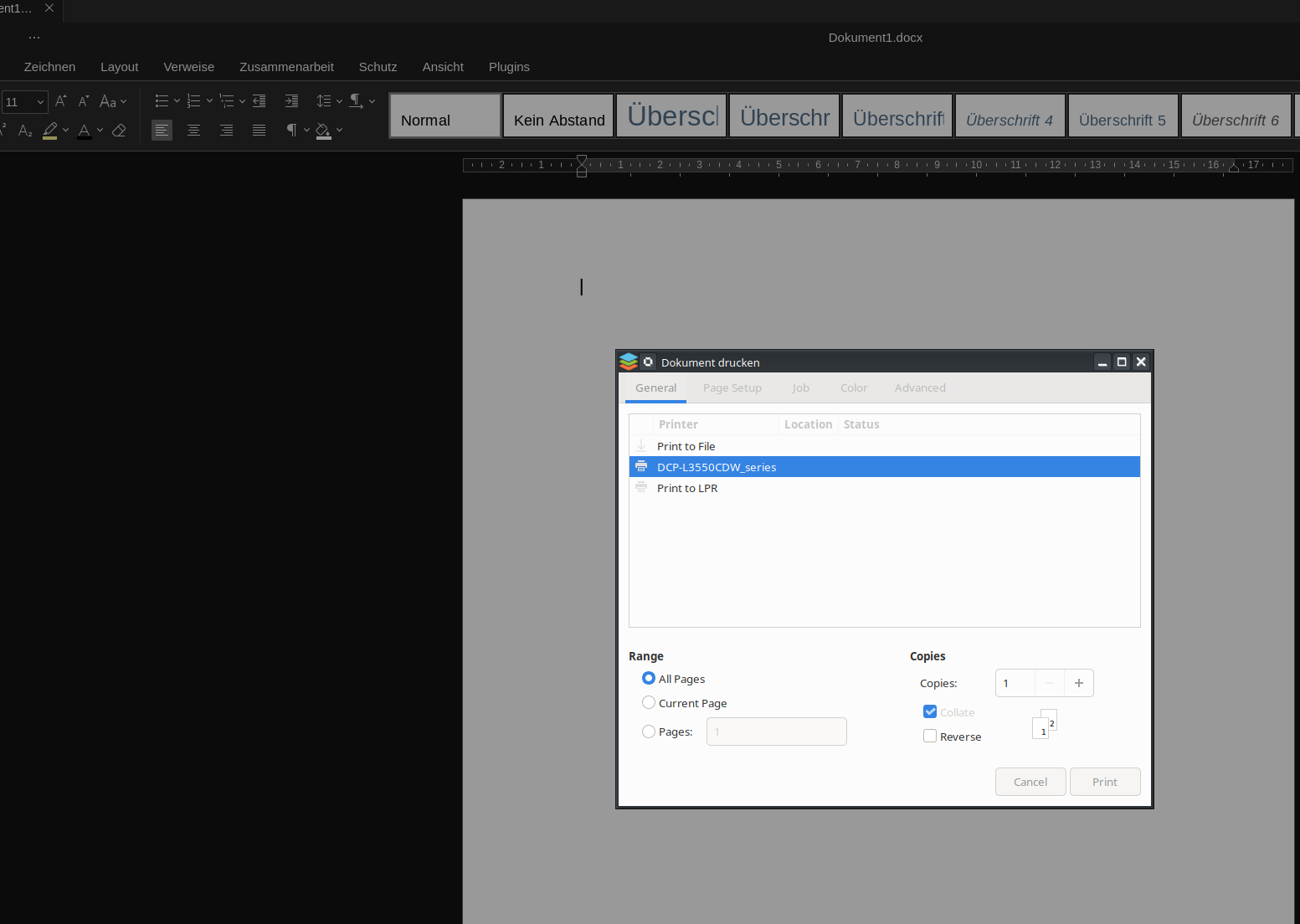
Task: Open the bullet list style dropdown arrow
Action: pyautogui.click(x=177, y=101)
